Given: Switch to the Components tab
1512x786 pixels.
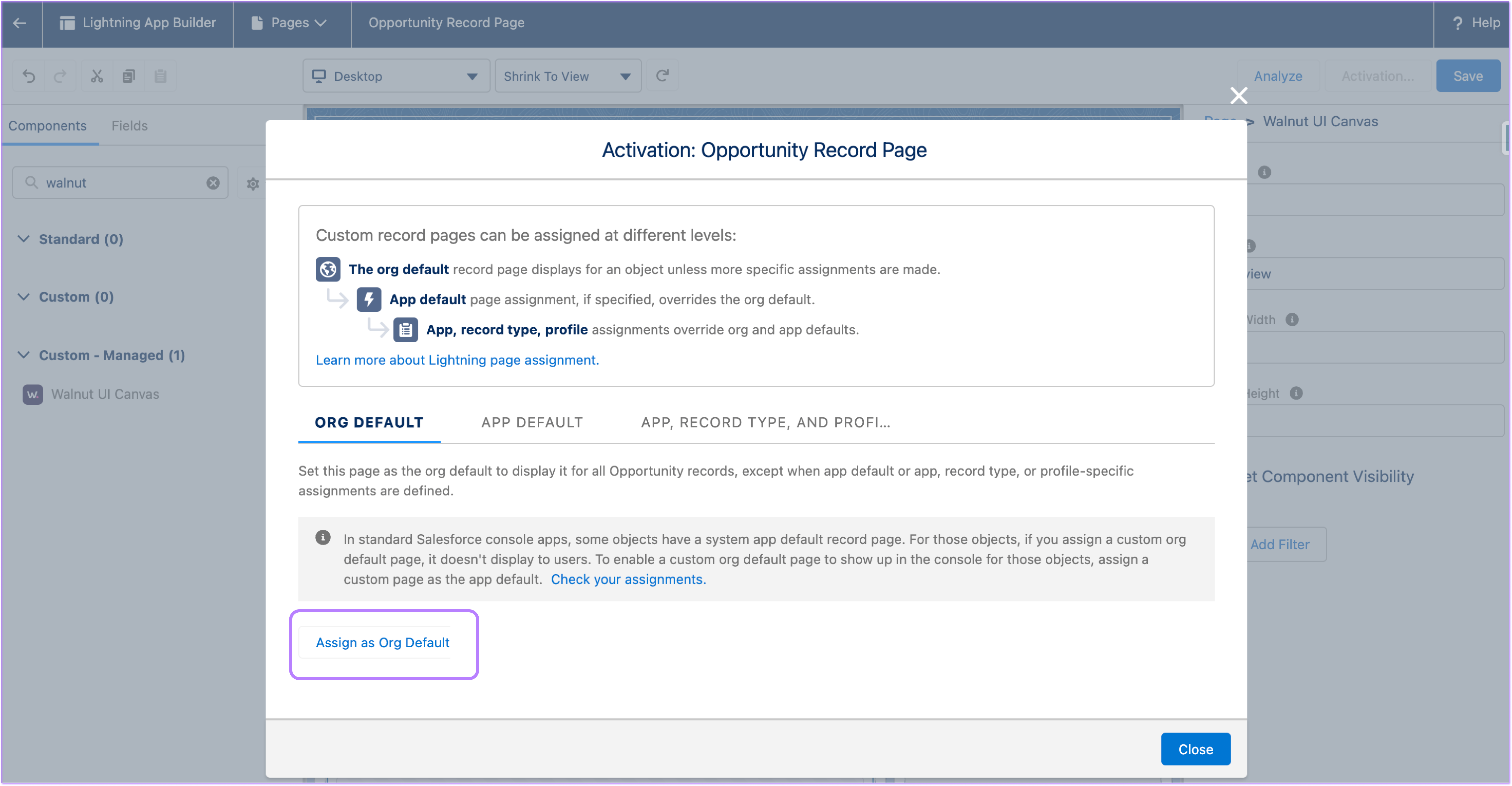Looking at the screenshot, I should point(48,126).
